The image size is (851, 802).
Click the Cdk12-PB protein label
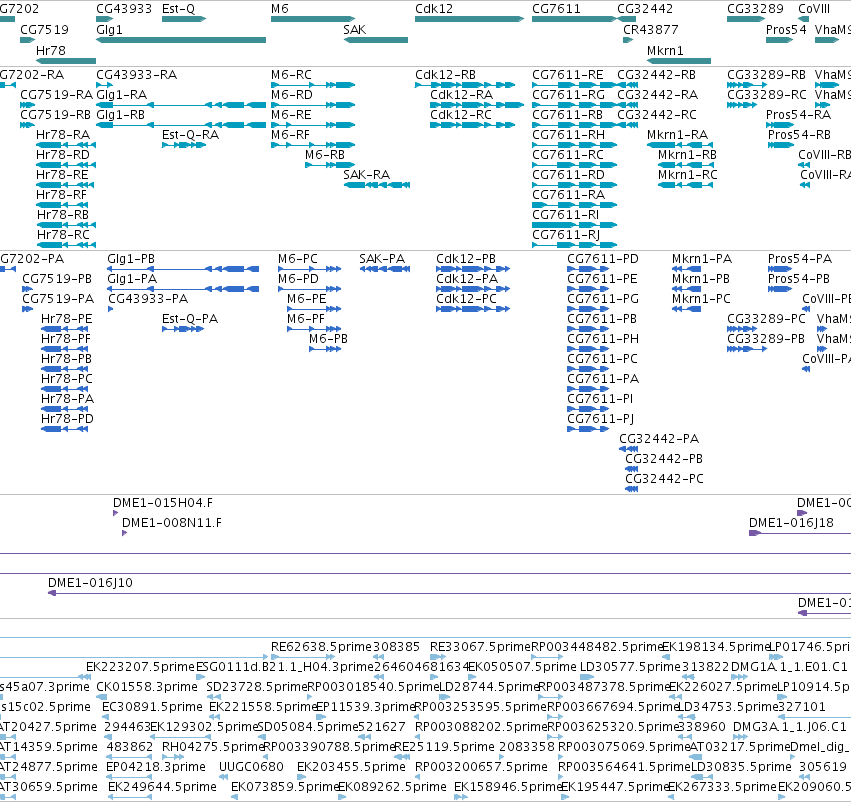click(x=466, y=259)
